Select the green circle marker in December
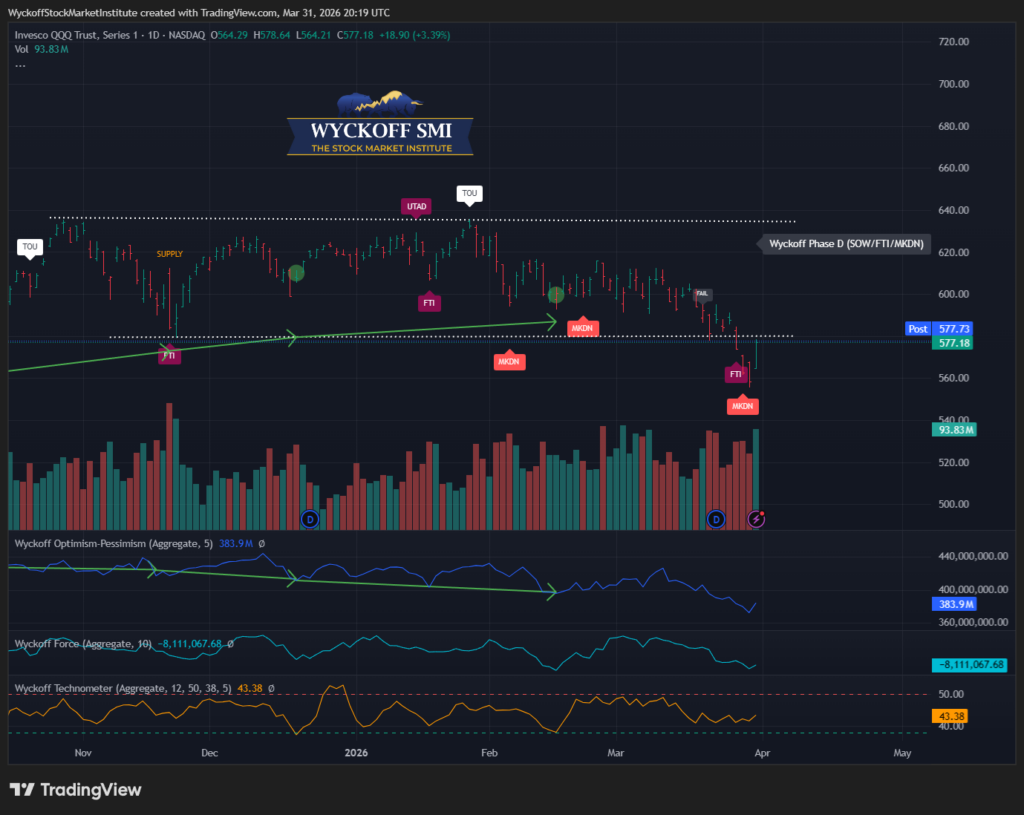The width and height of the screenshot is (1024, 815). [296, 273]
